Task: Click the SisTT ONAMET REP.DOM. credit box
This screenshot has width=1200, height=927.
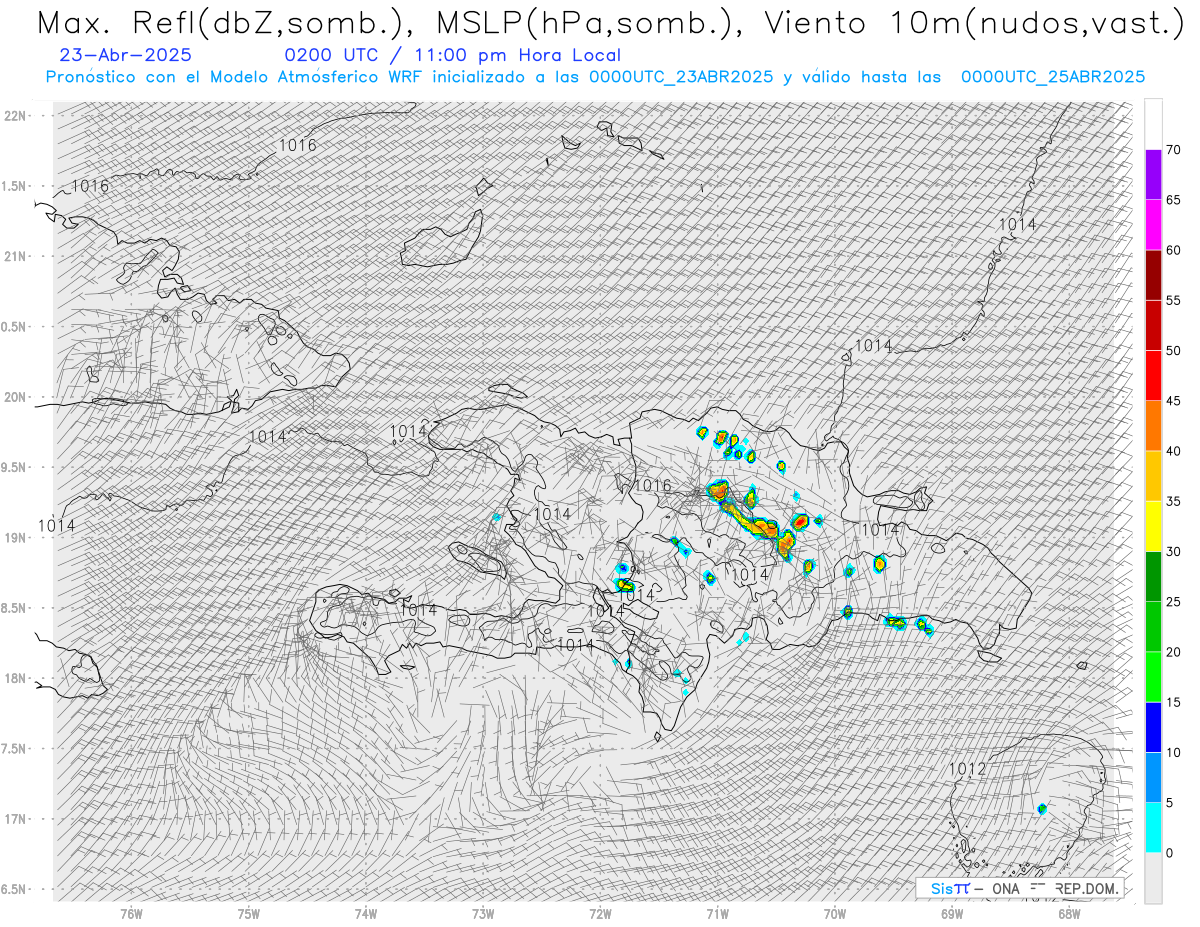Action: click(1019, 888)
